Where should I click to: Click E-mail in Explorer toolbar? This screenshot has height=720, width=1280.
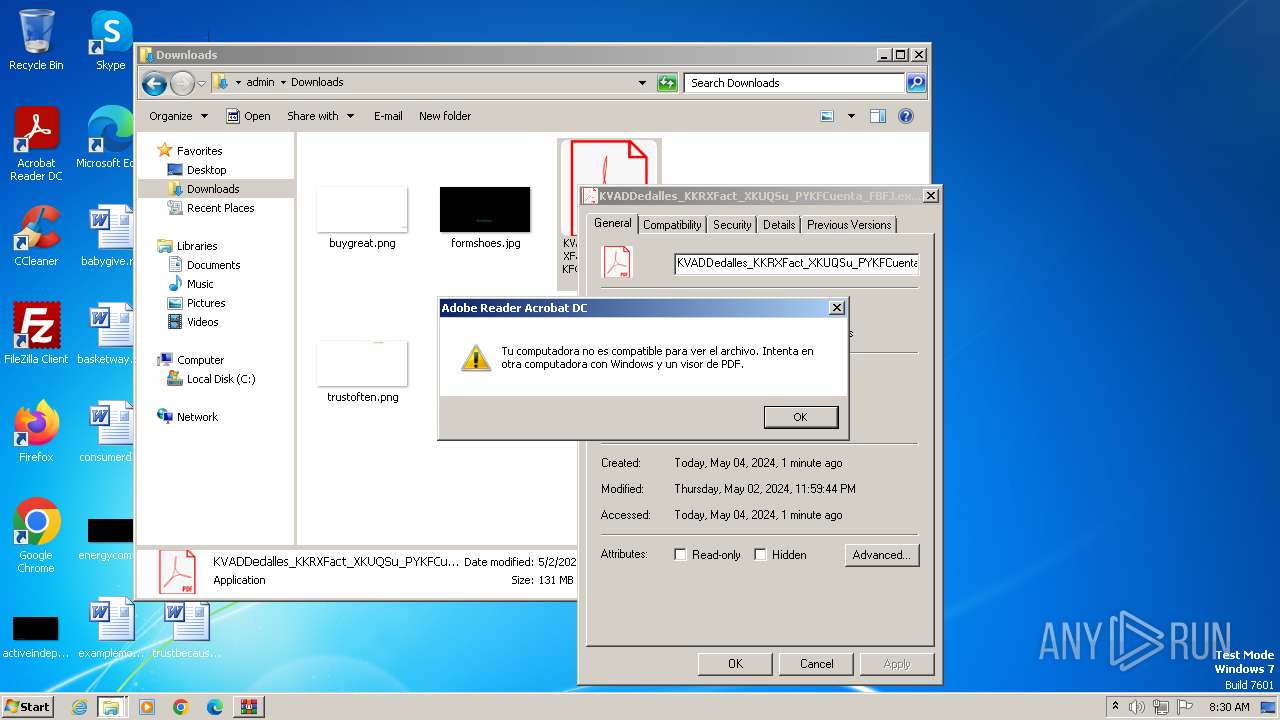388,116
